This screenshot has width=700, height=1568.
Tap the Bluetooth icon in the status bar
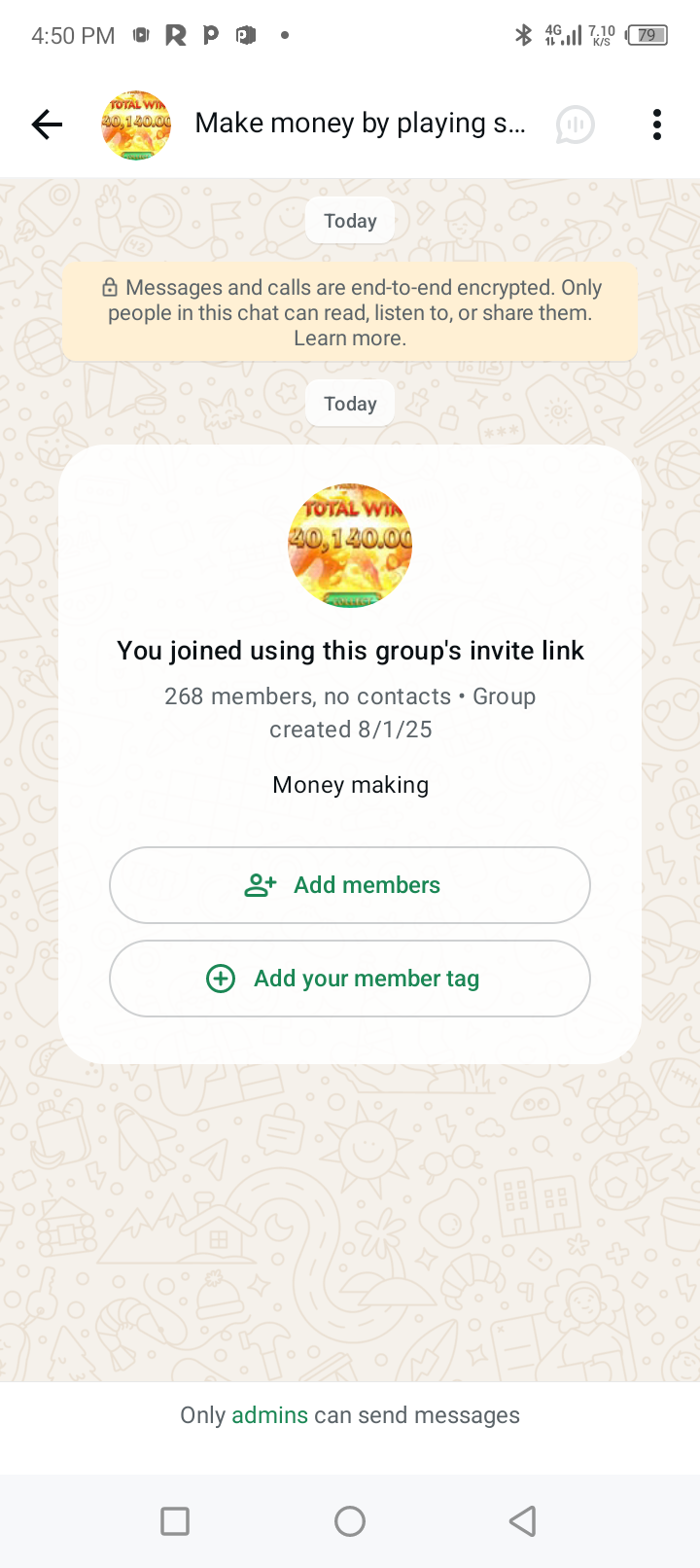[523, 36]
